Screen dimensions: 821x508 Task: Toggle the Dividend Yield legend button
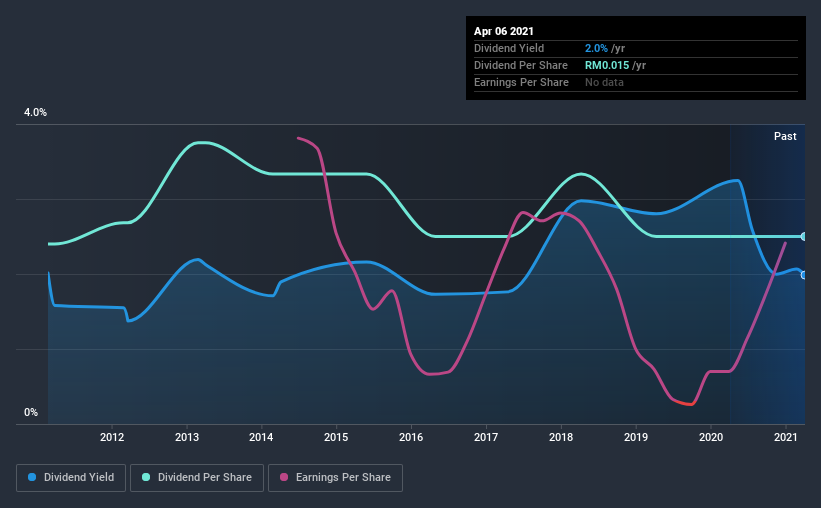(71, 478)
